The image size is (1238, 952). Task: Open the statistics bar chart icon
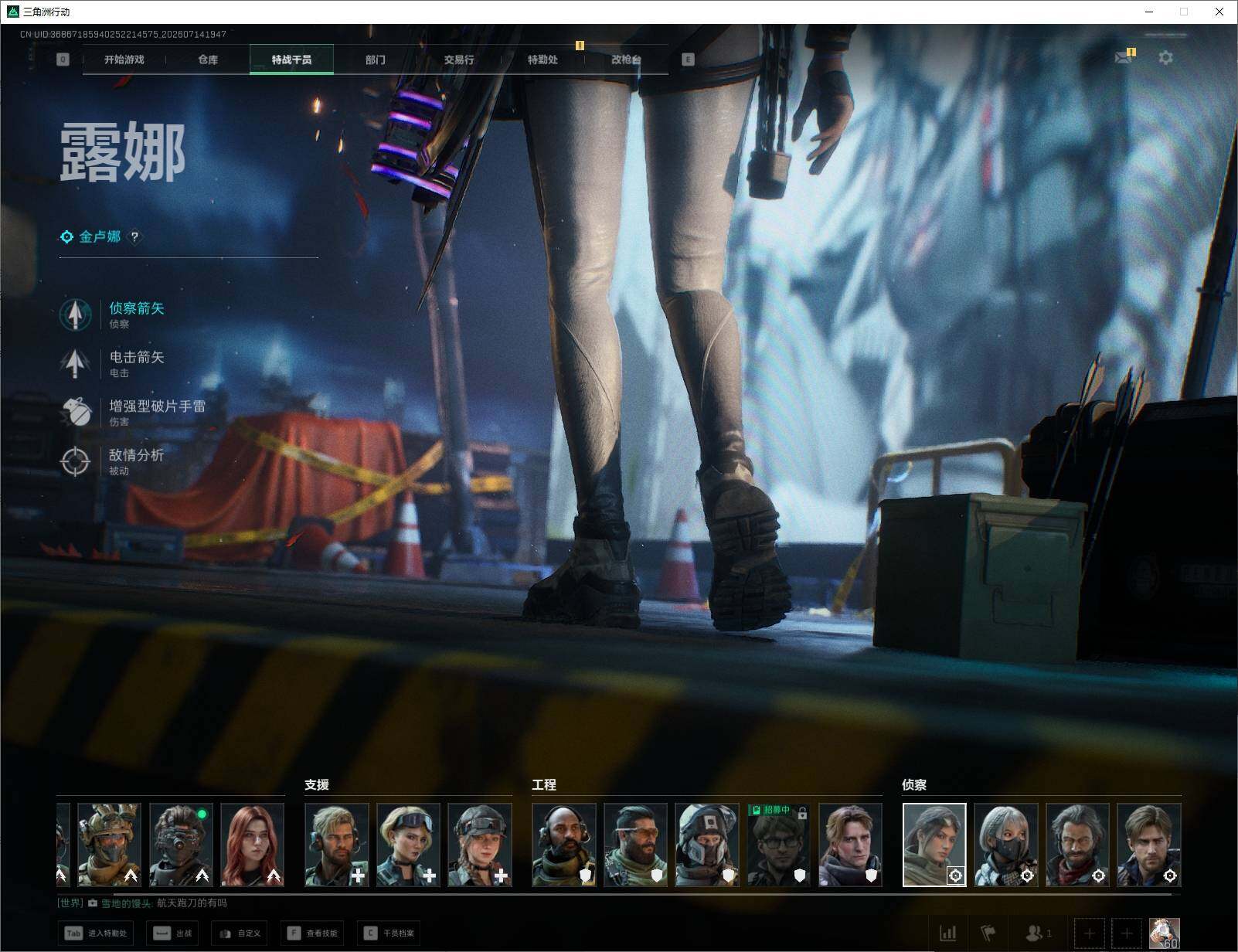947,933
